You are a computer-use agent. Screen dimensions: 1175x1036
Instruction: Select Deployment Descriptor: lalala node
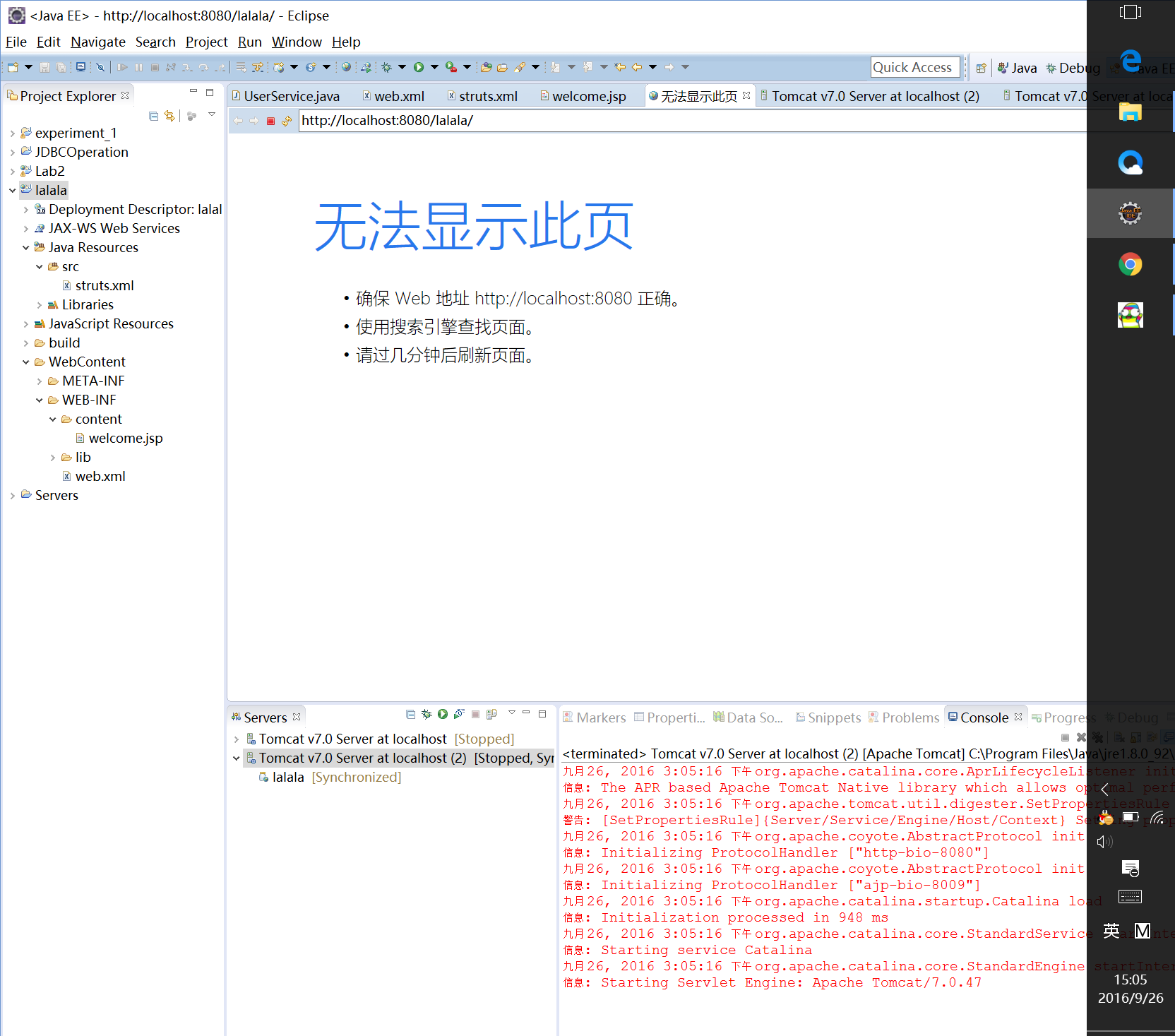(129, 209)
